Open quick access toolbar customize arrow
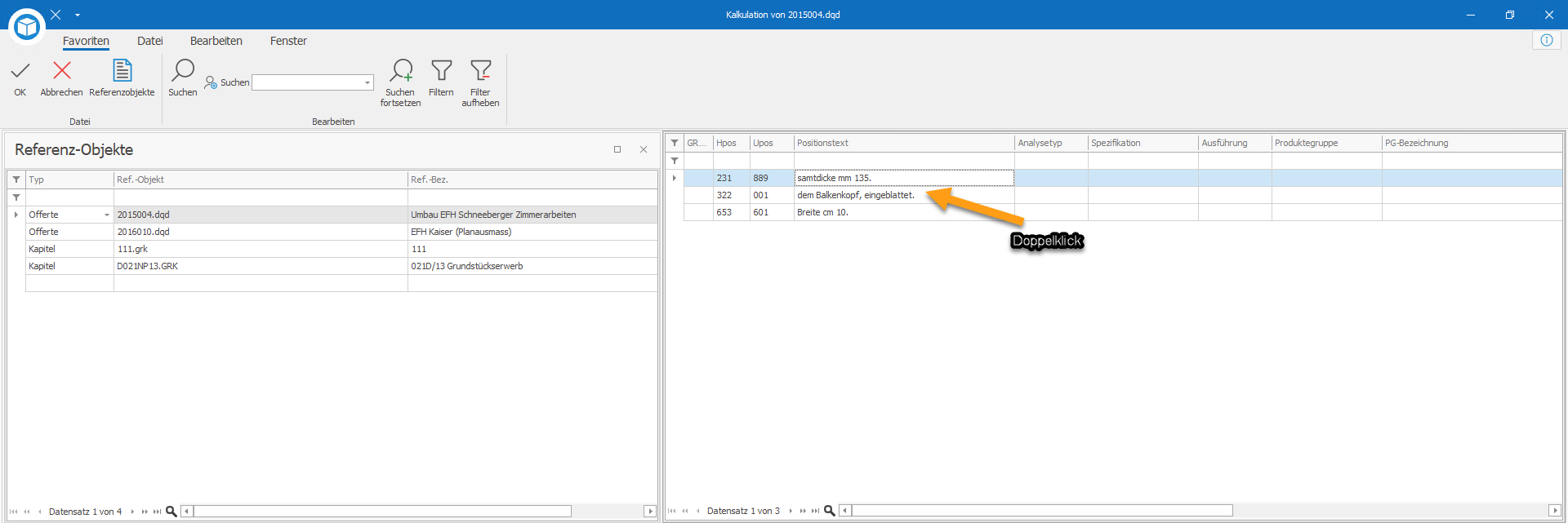The height and width of the screenshot is (523, 1568). (78, 15)
